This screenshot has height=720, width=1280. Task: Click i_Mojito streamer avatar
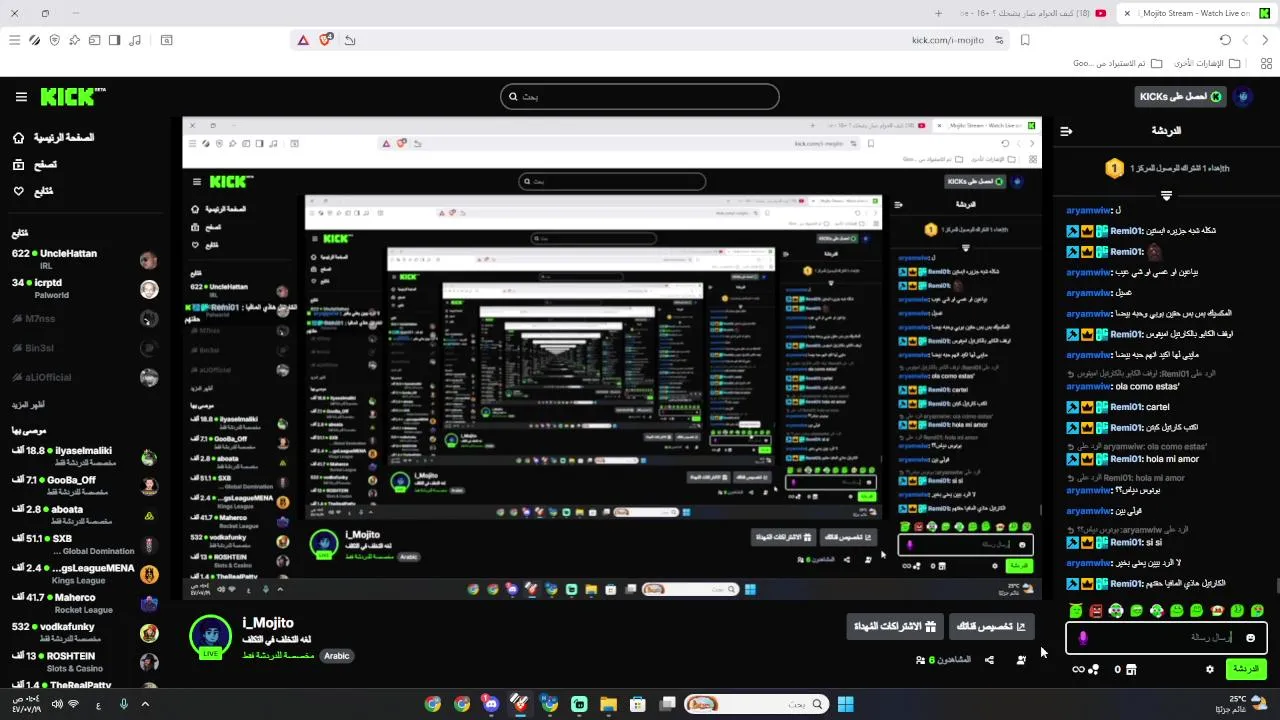tap(211, 636)
